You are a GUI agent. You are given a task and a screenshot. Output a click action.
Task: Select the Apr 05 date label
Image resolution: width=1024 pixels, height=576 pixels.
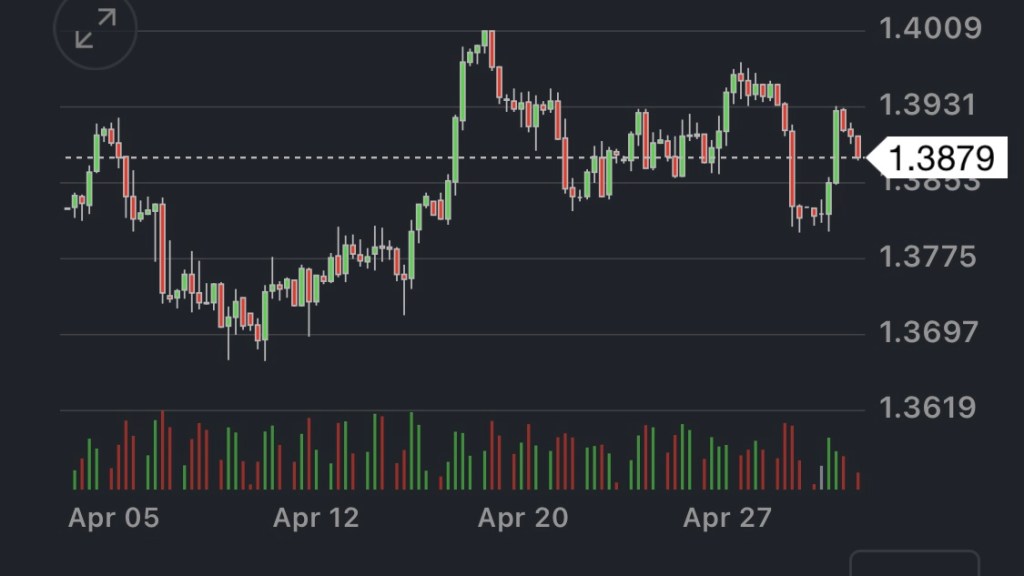[x=113, y=518]
